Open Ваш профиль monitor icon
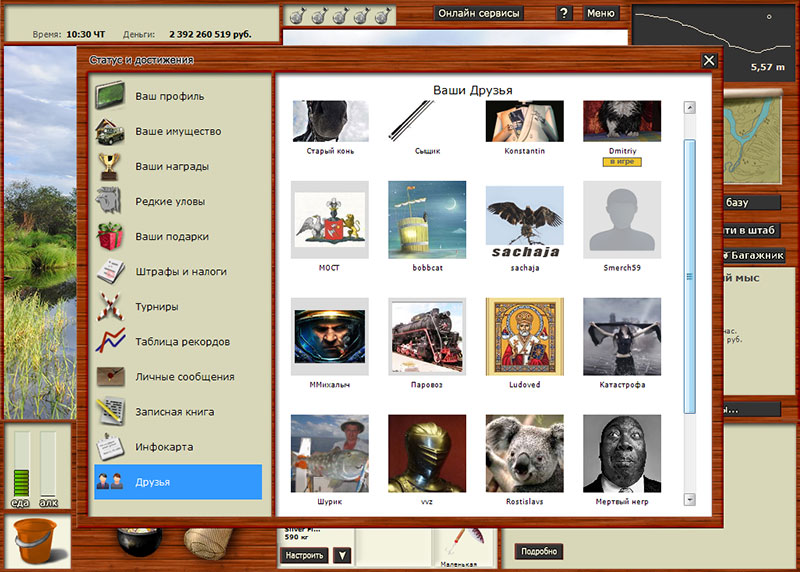This screenshot has width=800, height=572. [x=110, y=95]
